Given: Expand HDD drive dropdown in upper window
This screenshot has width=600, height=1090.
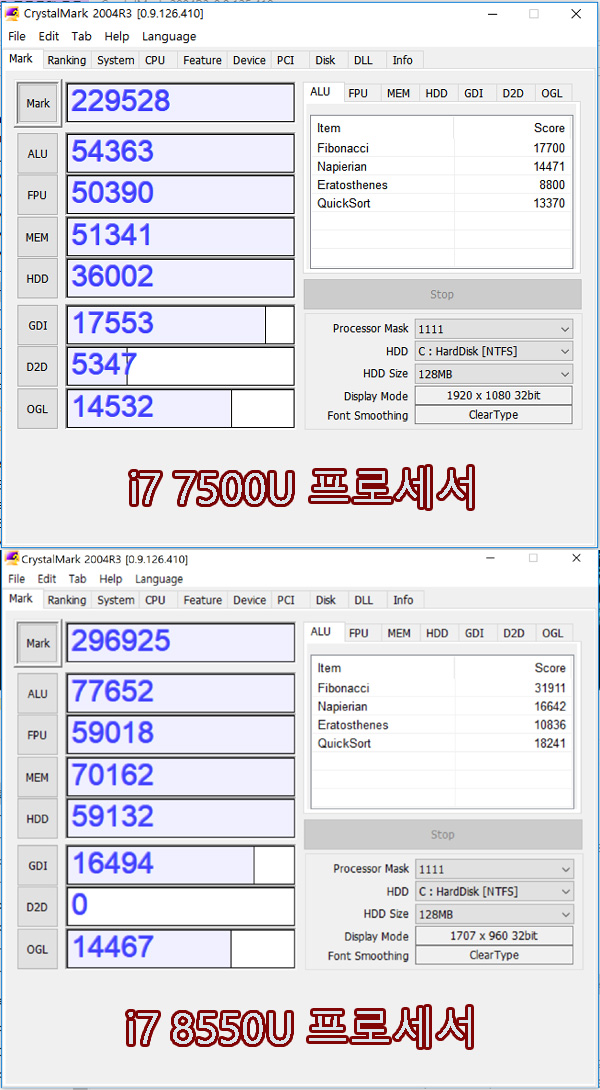Looking at the screenshot, I should tap(494, 351).
